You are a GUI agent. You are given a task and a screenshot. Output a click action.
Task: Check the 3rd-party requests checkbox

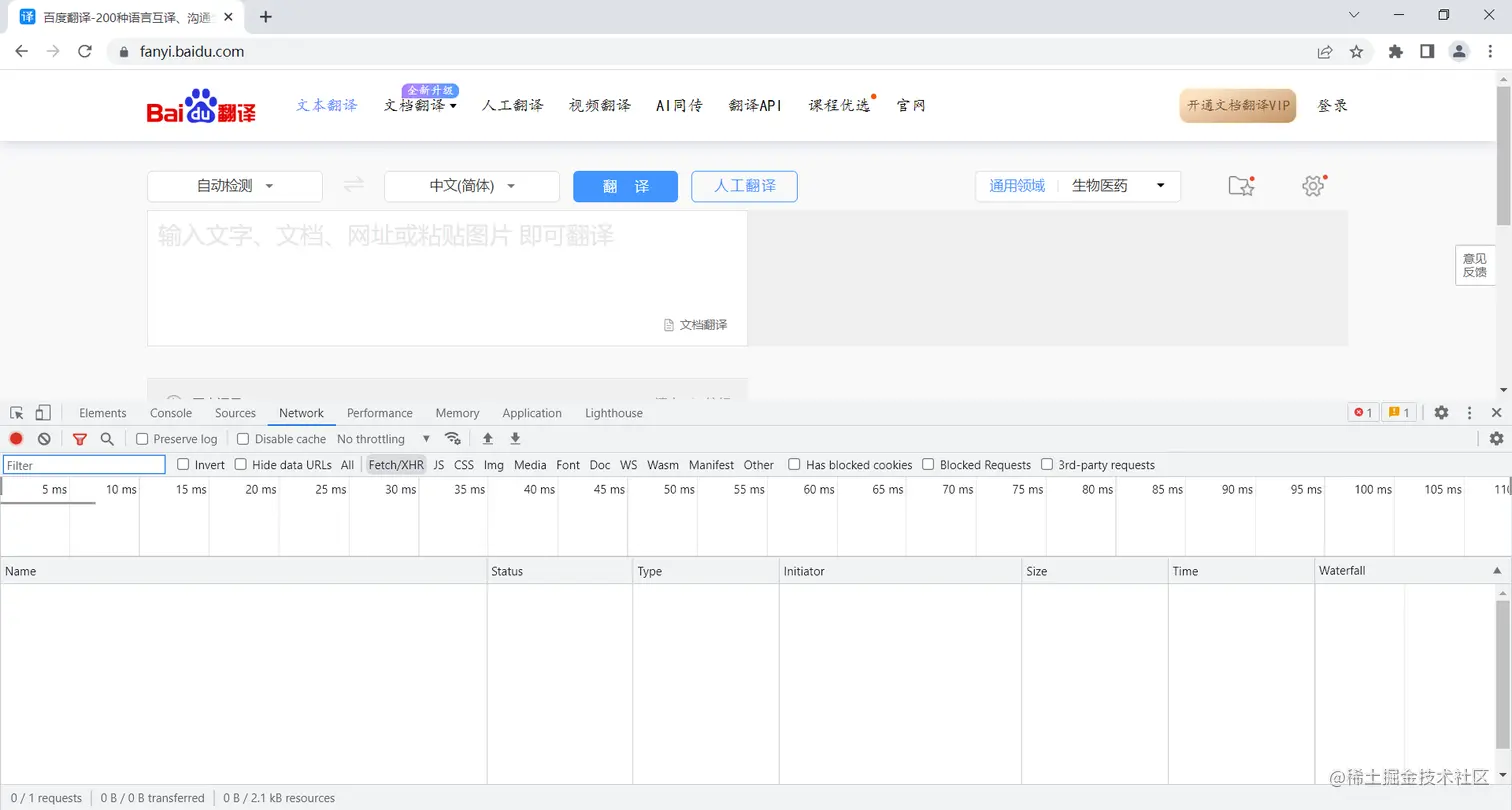click(1047, 464)
